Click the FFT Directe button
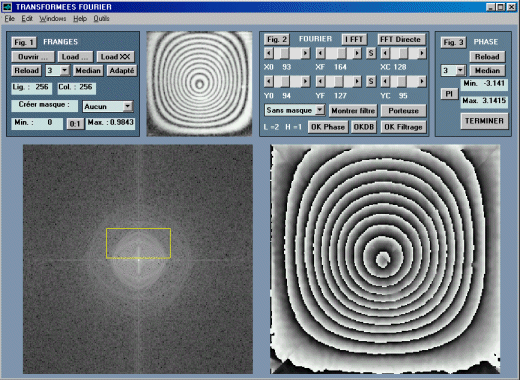Image resolution: width=520 pixels, height=380 pixels. (x=401, y=39)
